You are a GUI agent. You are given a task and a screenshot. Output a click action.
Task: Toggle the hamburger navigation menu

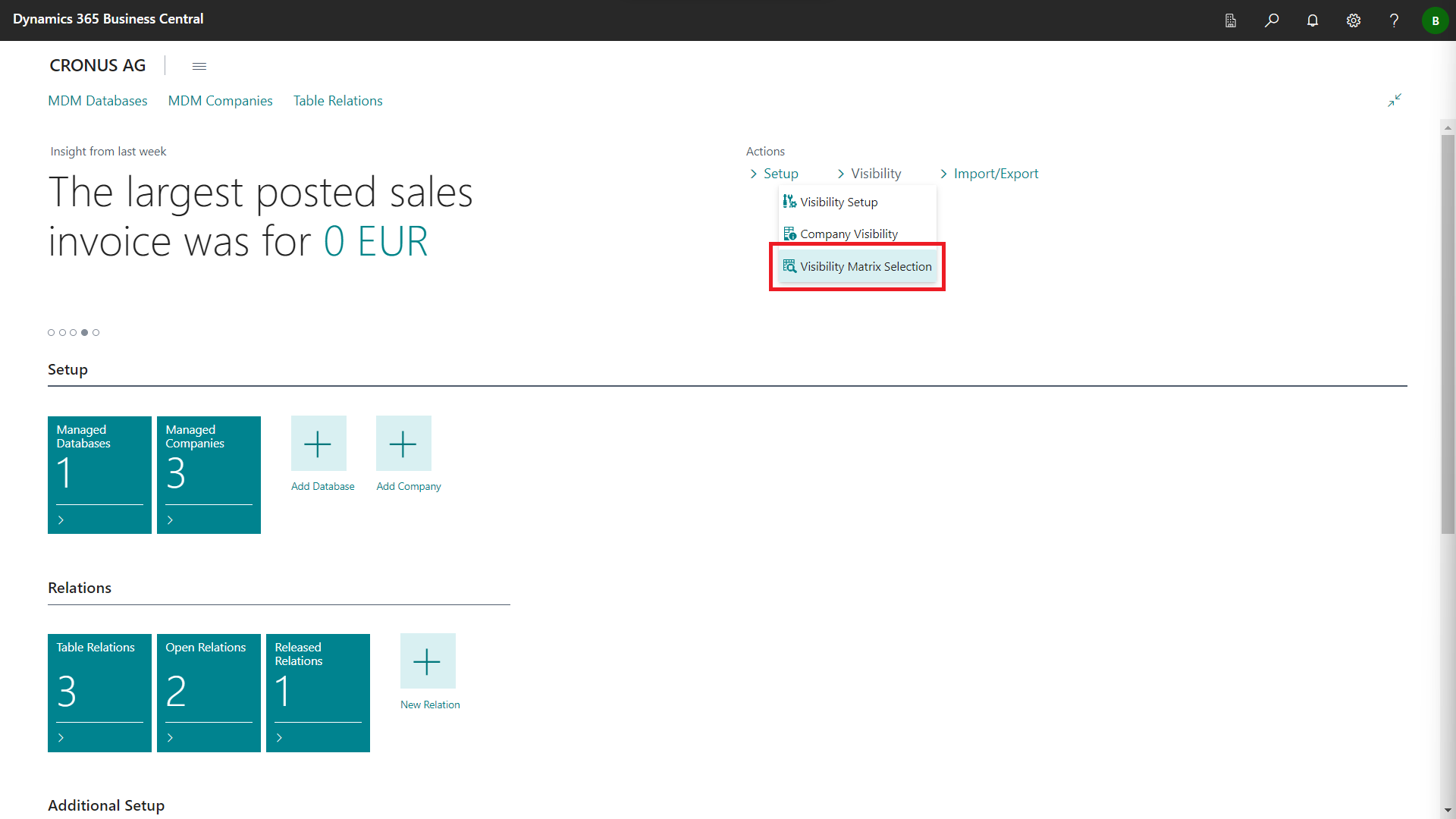pos(199,67)
